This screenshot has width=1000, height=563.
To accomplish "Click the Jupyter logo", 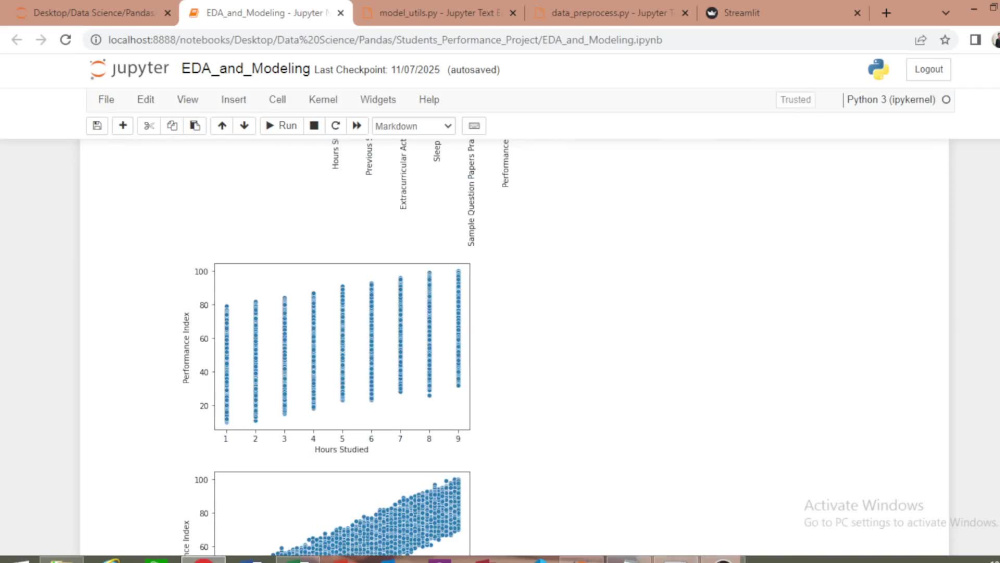I will pyautogui.click(x=129, y=68).
